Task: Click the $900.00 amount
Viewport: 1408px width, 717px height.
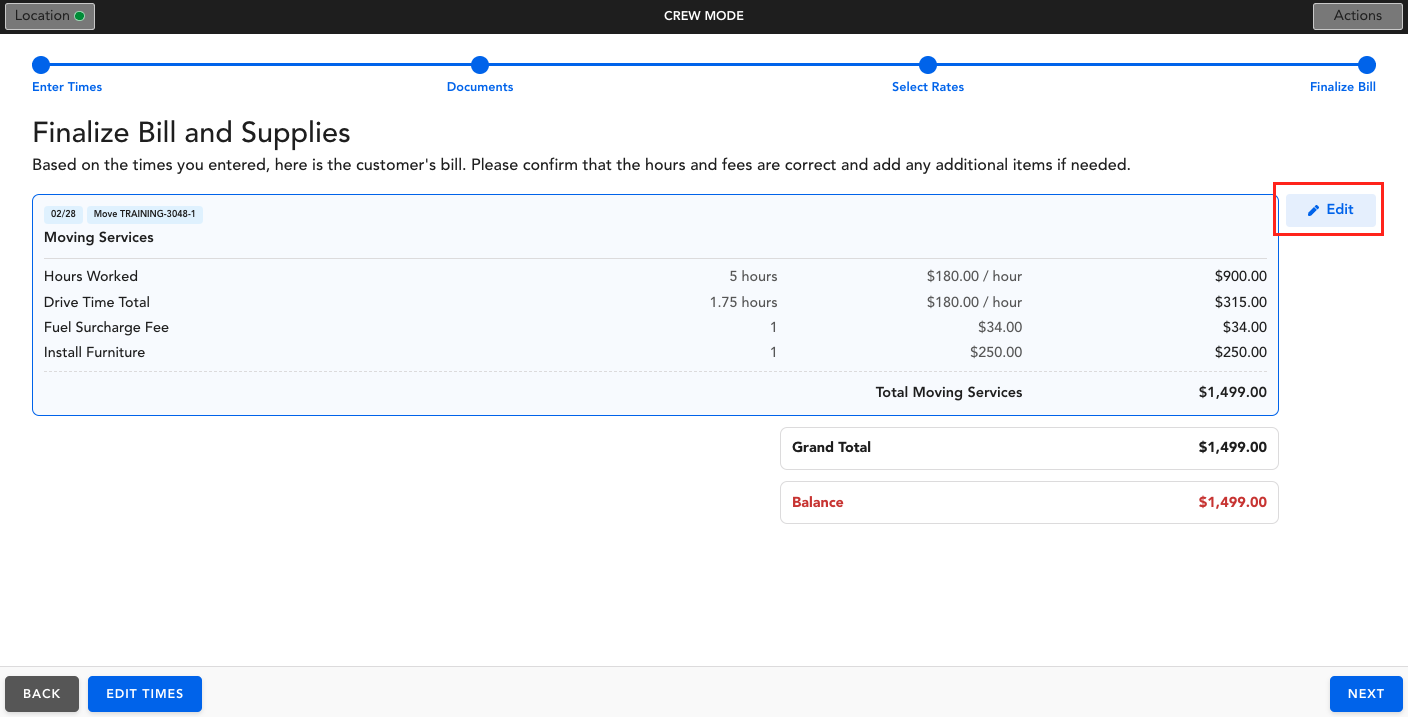Action: 1241,276
